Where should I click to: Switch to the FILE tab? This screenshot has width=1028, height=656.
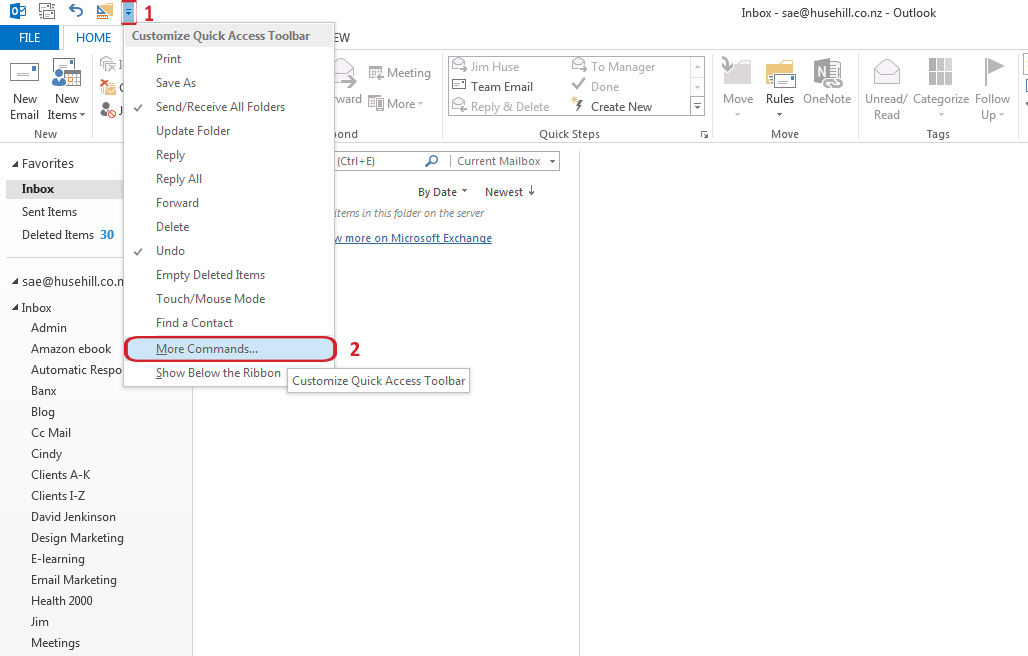coord(30,37)
